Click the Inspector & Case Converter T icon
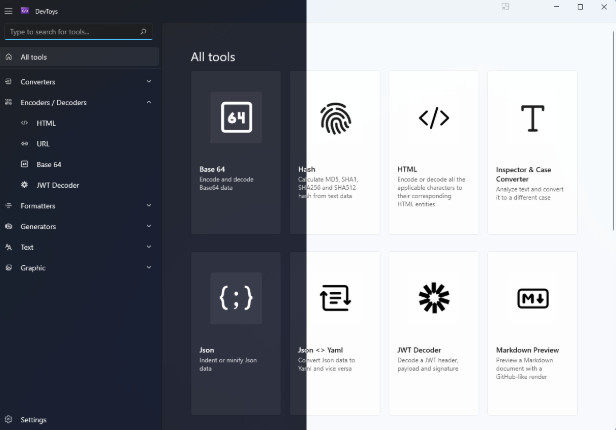 pos(533,118)
